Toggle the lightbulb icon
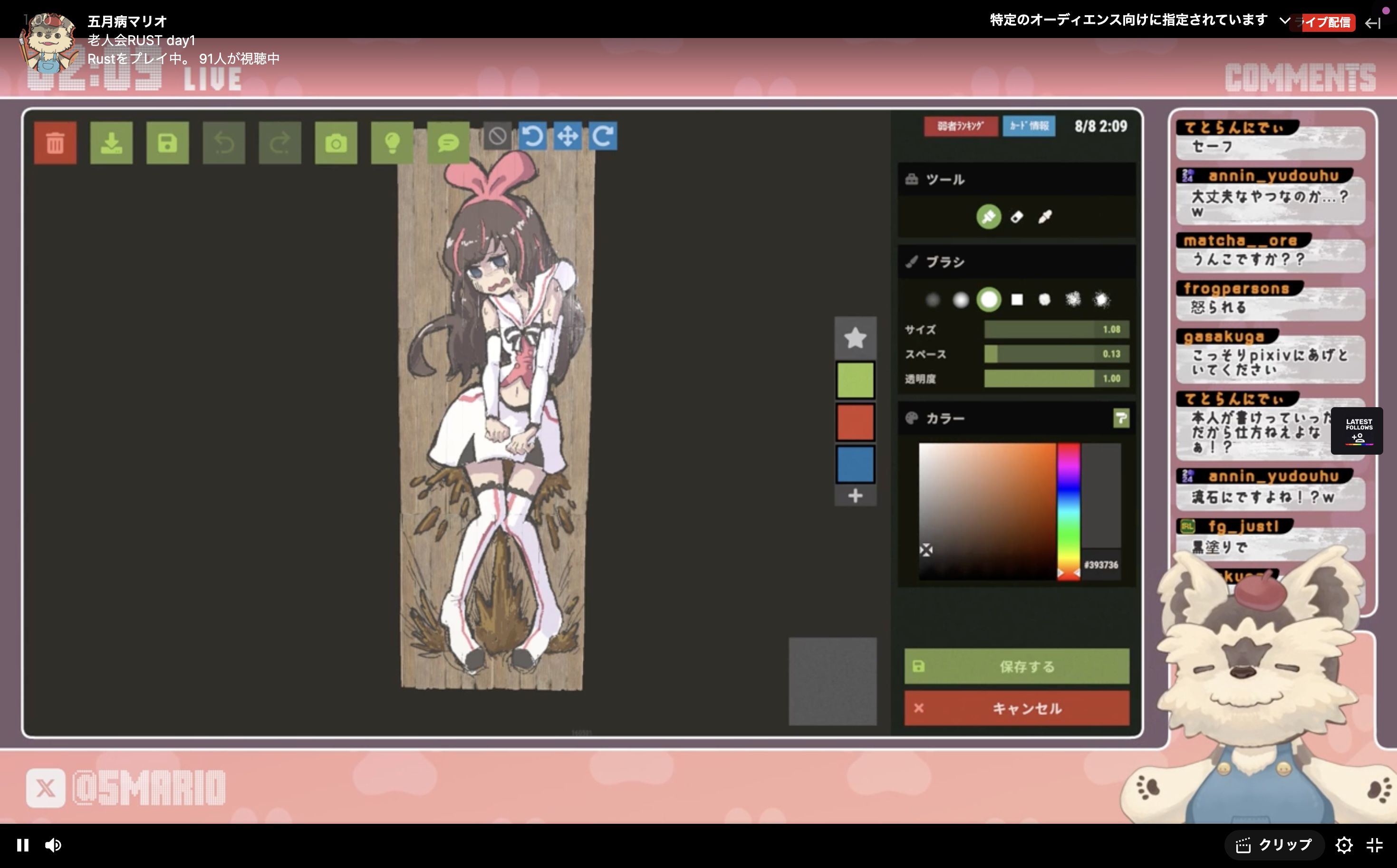This screenshot has width=1397, height=868. point(392,143)
